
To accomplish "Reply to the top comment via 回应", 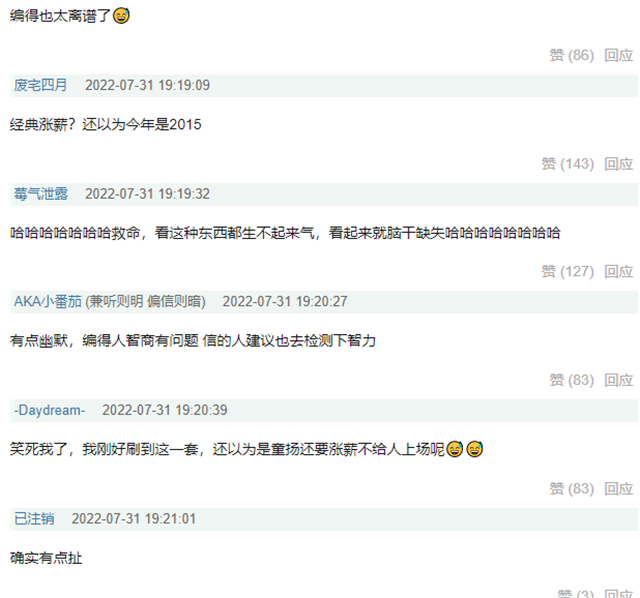I will coord(618,55).
